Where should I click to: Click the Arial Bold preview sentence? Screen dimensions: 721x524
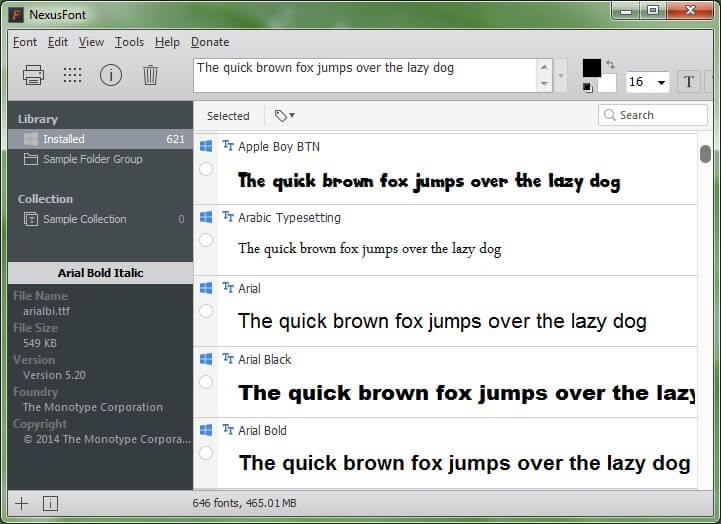pos(464,463)
